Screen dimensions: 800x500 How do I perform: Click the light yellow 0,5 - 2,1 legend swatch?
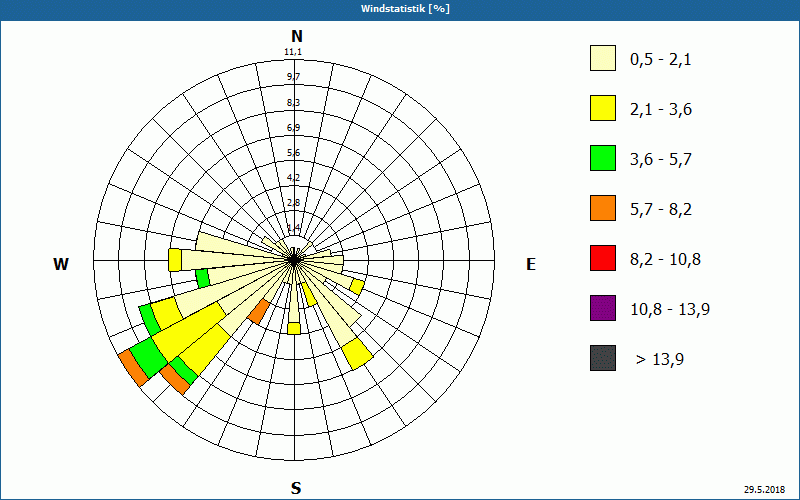tap(603, 58)
